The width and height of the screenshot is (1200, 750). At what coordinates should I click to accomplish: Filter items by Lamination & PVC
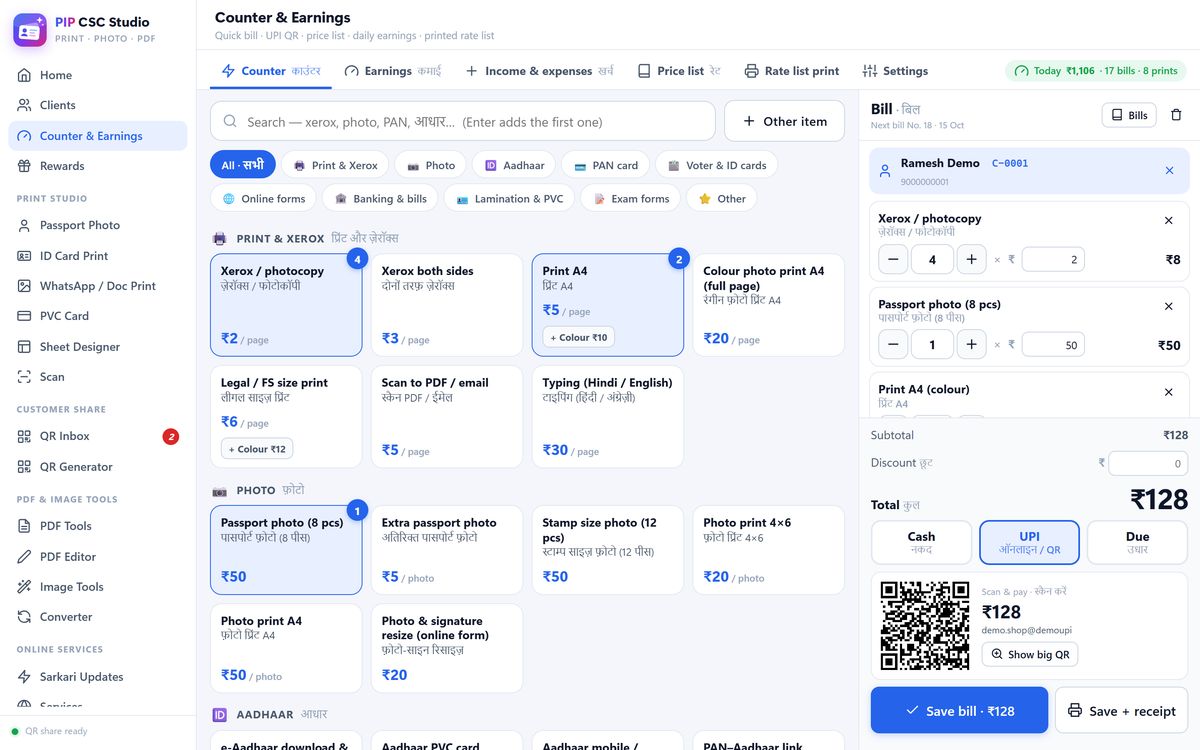509,198
